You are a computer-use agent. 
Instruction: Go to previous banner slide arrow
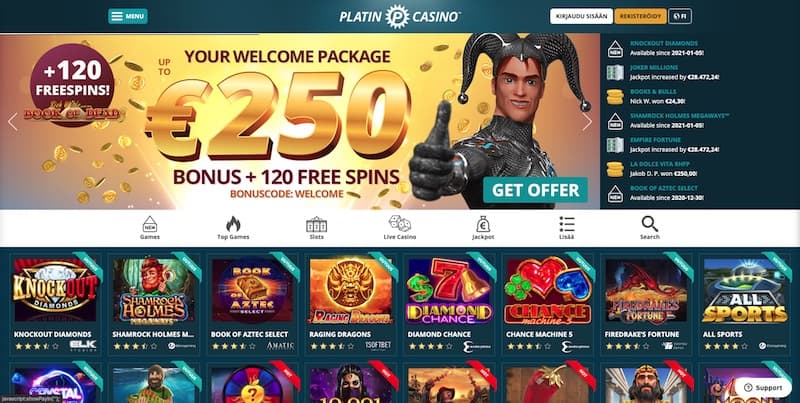pyautogui.click(x=13, y=121)
